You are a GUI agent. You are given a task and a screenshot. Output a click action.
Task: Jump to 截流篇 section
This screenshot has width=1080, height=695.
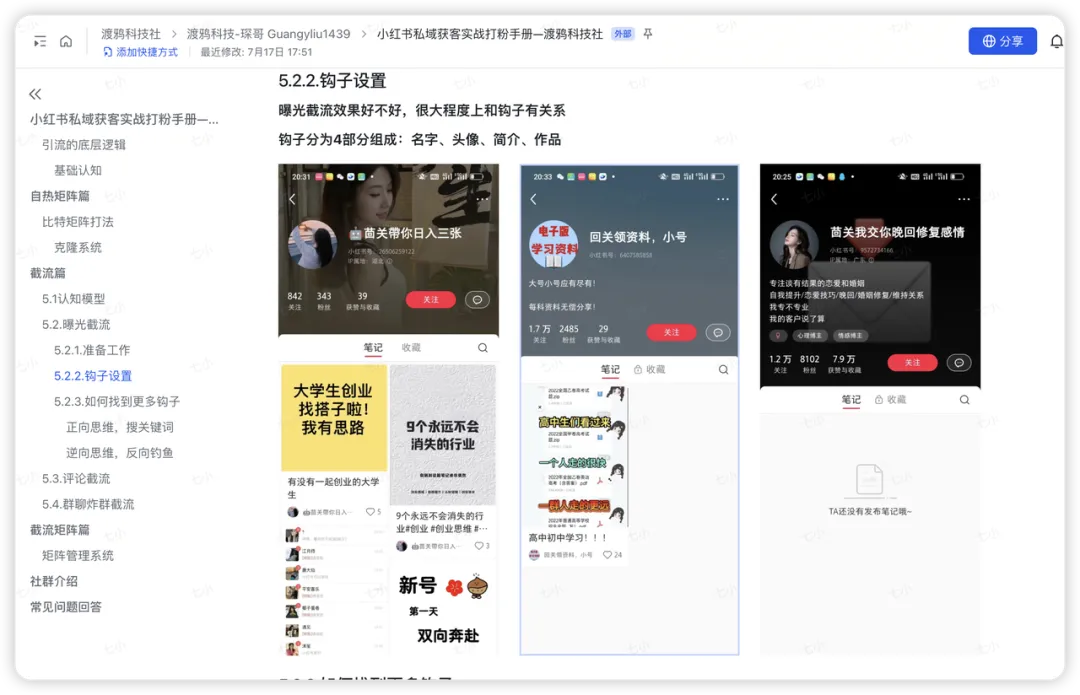pos(48,273)
